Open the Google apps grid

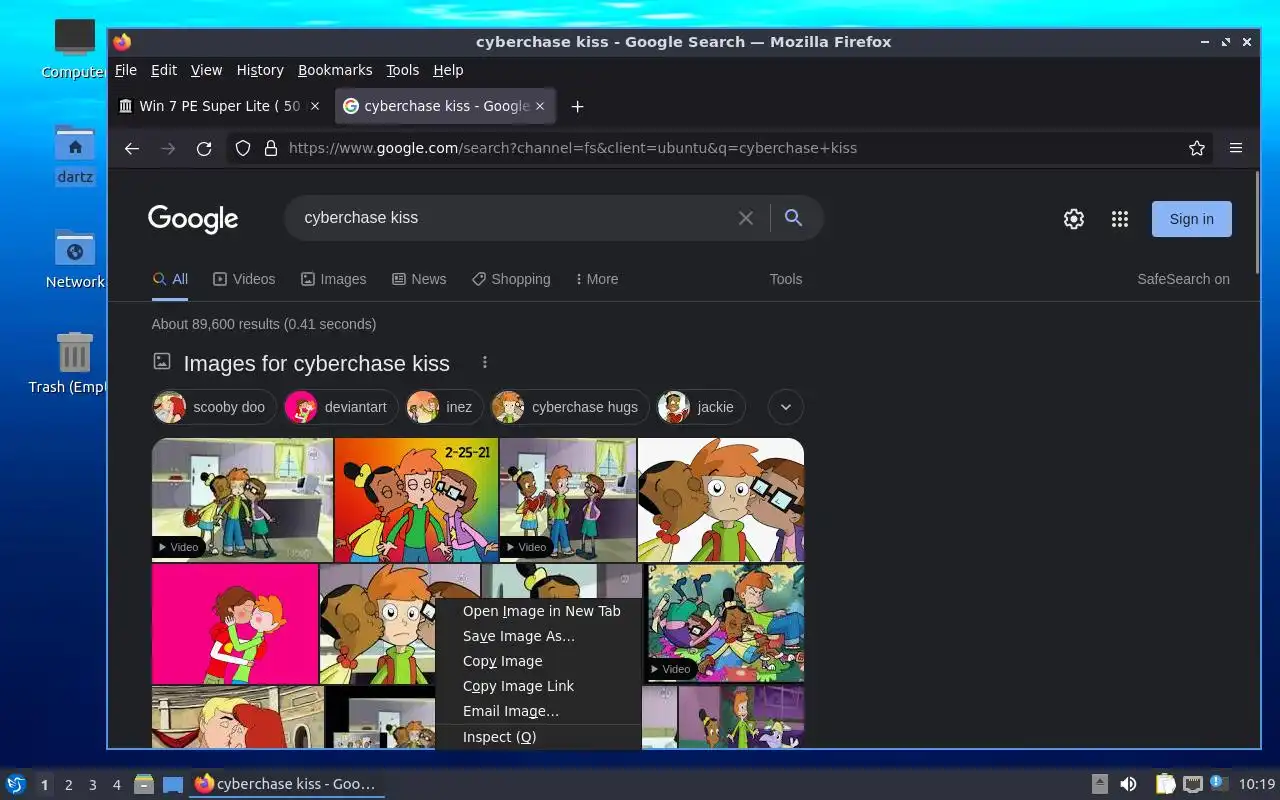coord(1120,219)
